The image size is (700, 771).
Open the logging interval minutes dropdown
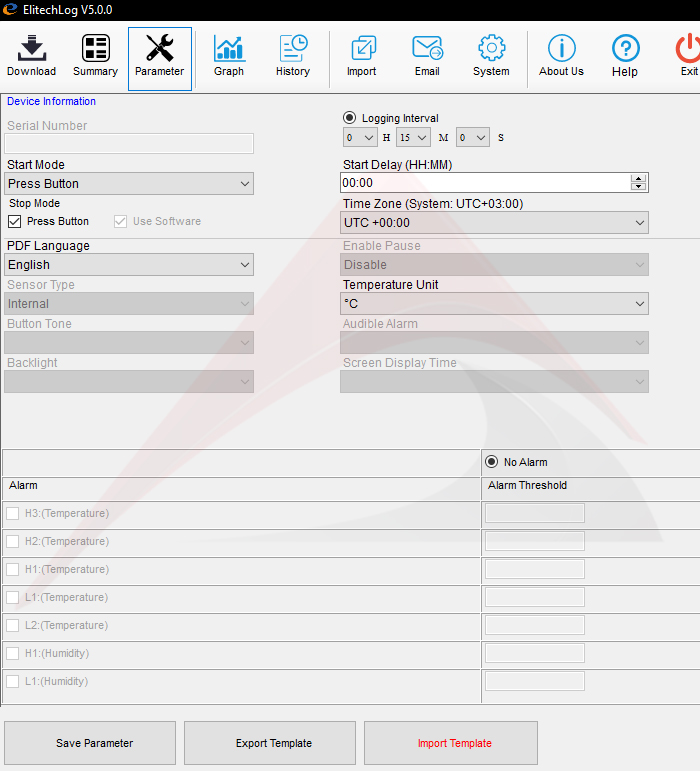(x=413, y=138)
